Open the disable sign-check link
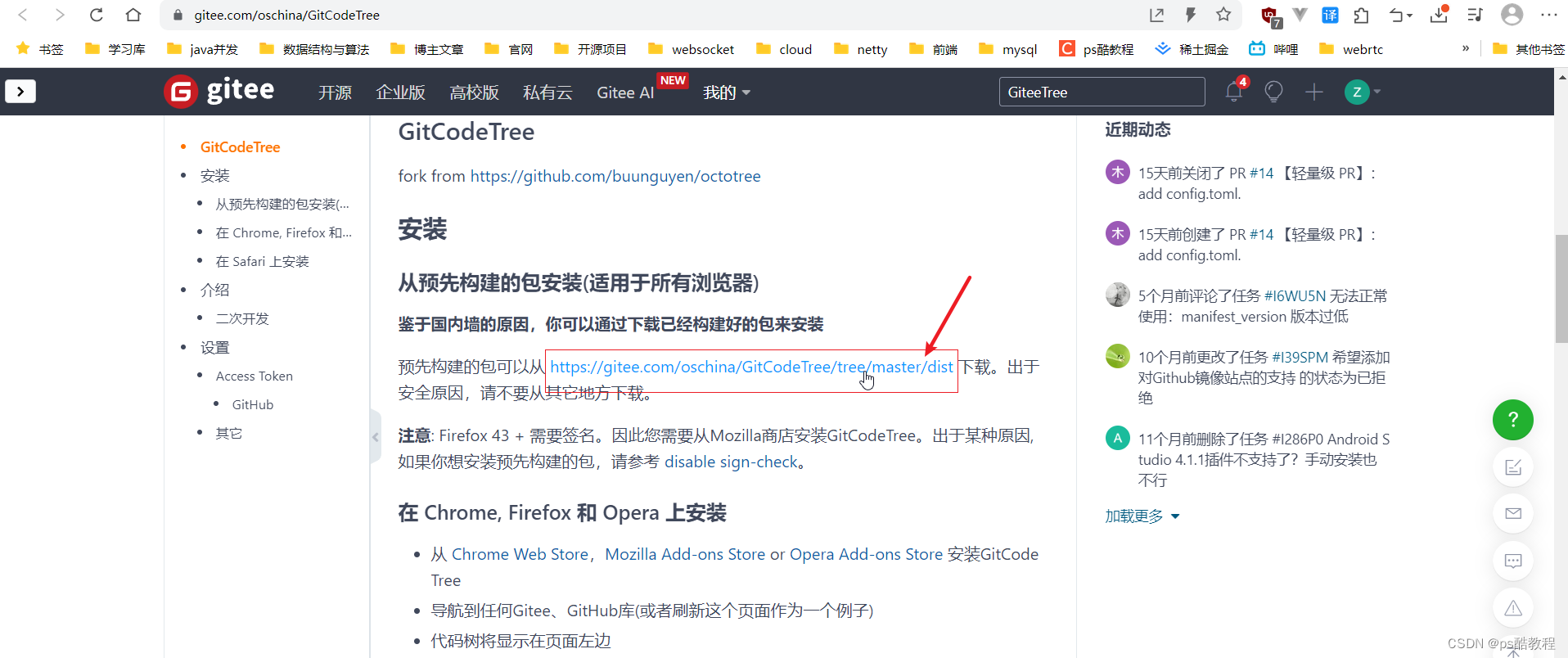The height and width of the screenshot is (658, 1568). pos(731,462)
